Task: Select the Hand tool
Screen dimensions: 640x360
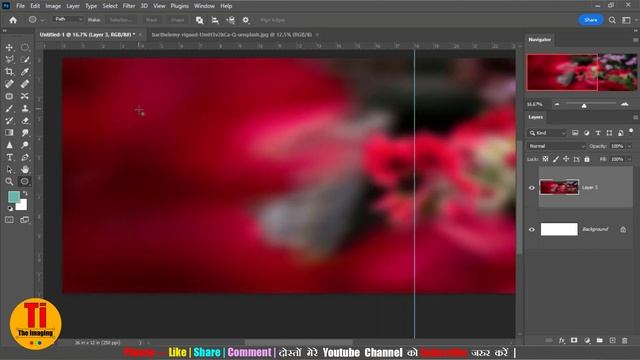Action: pyautogui.click(x=24, y=169)
